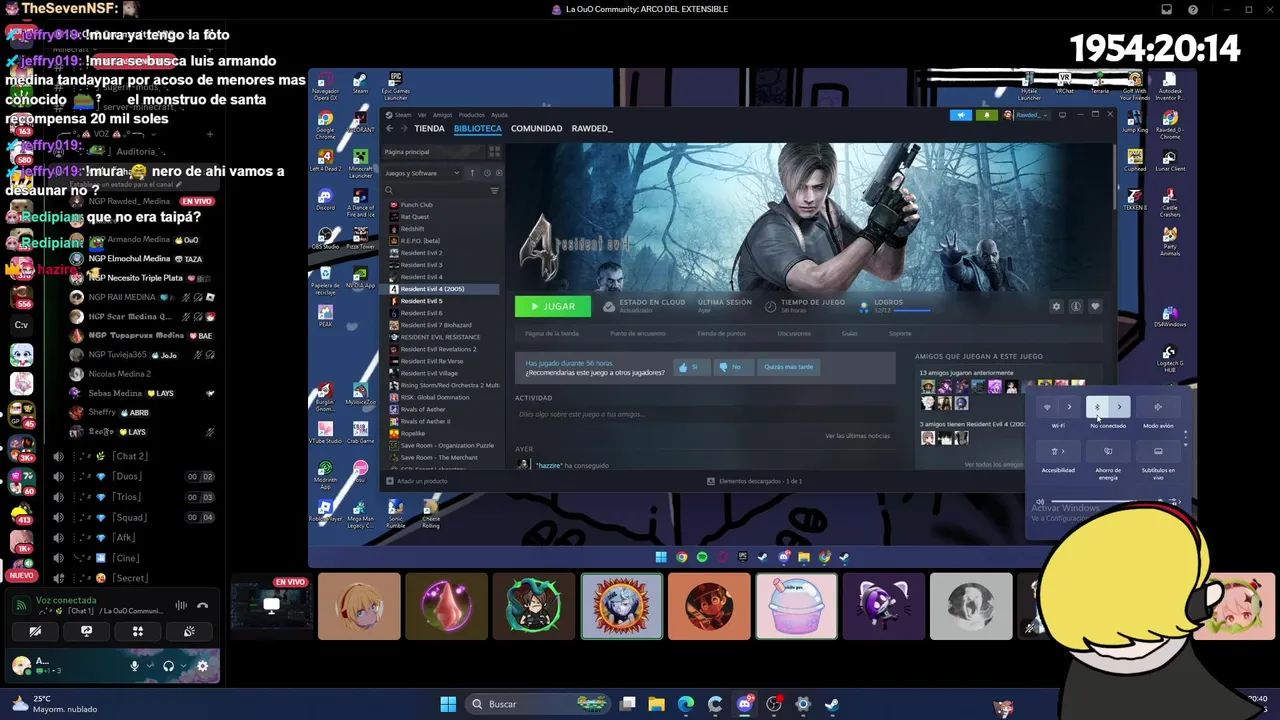
Task: Open Steam announcements megaphone button
Action: pos(961,115)
